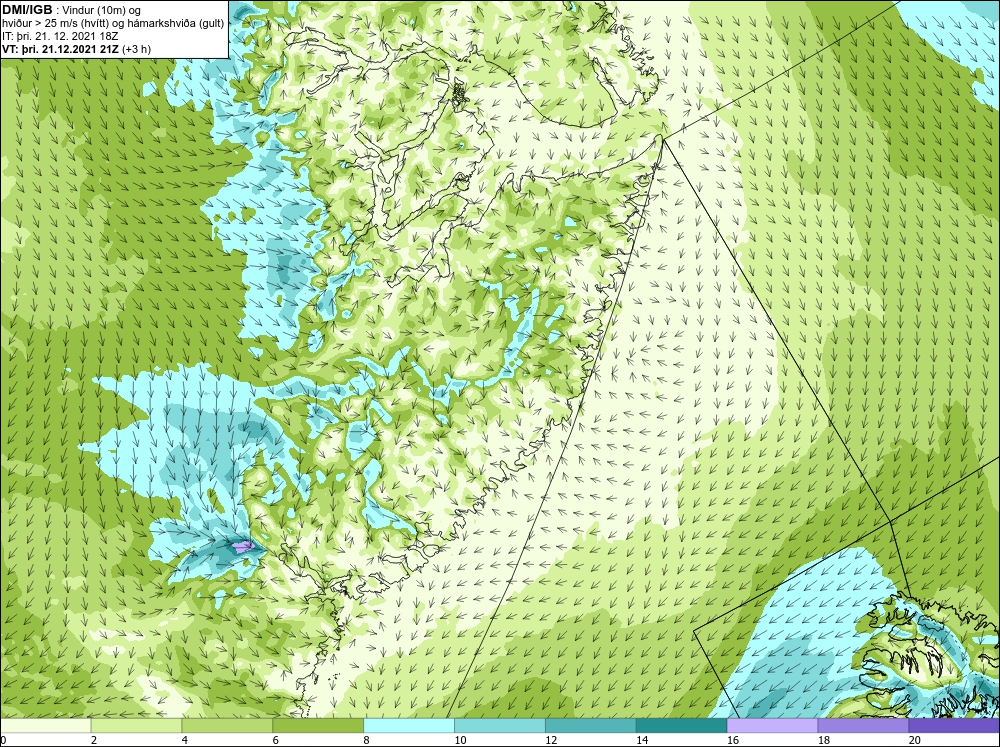Click the initial time 'IT: þri. 21. 12. 2021 18Z'
Viewport: 1000px width, 747px height.
(61, 36)
